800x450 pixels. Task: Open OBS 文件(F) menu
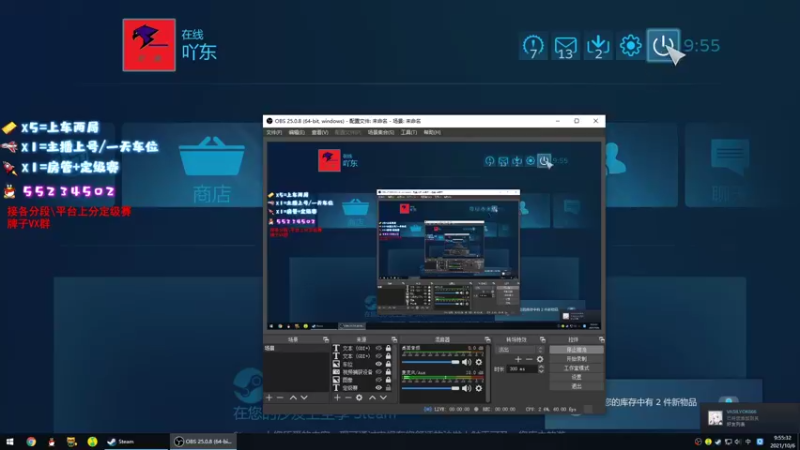(274, 133)
